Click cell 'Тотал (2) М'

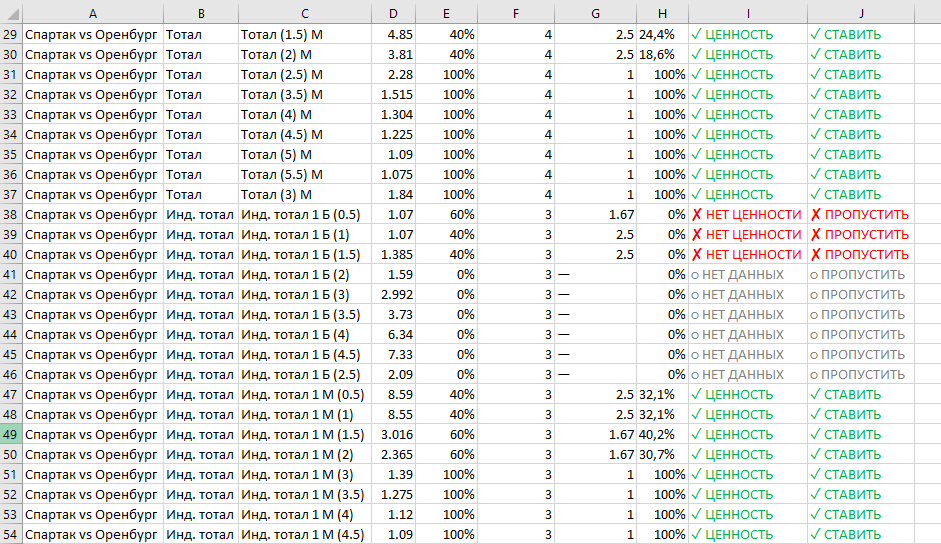(x=277, y=54)
